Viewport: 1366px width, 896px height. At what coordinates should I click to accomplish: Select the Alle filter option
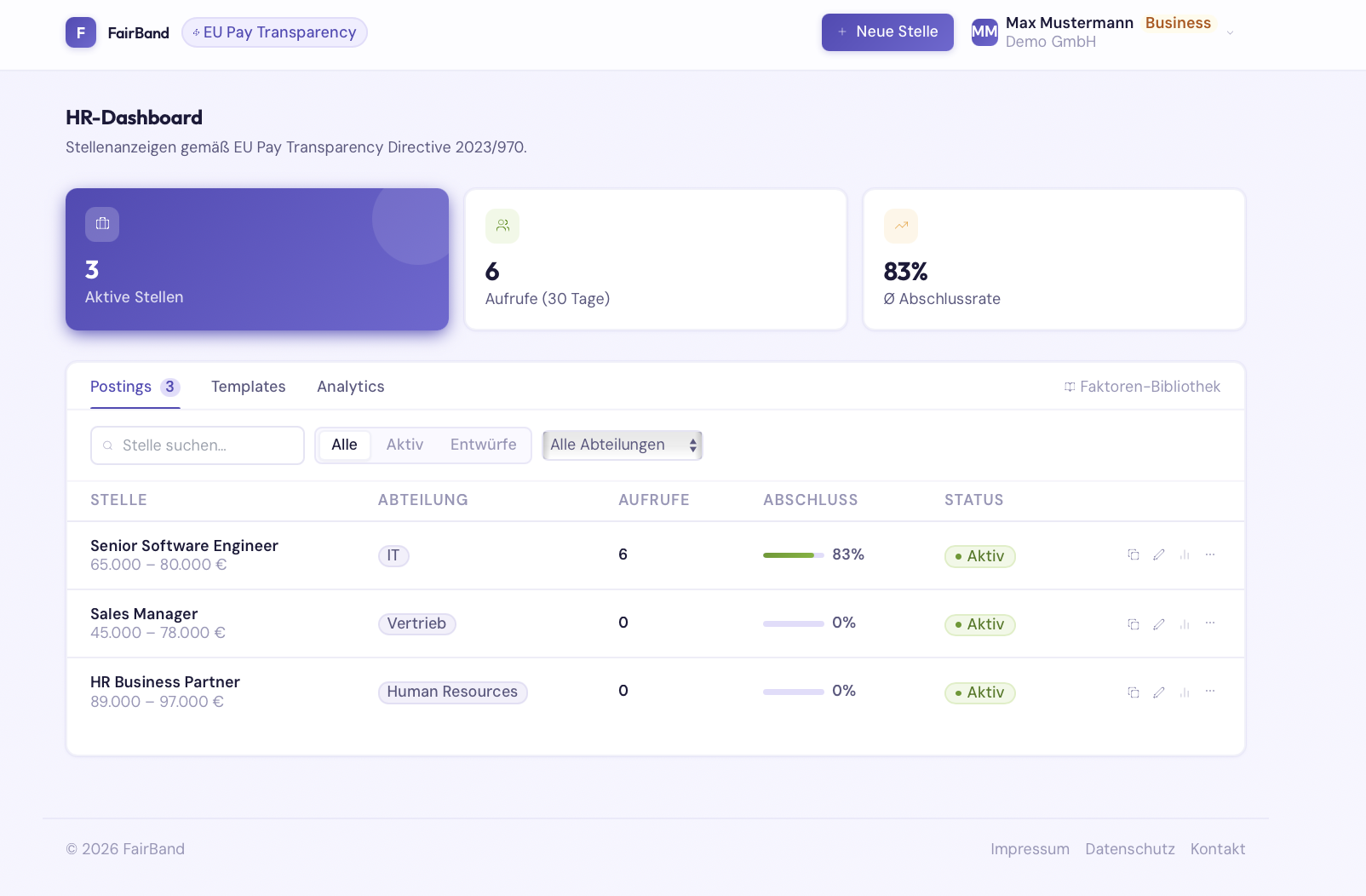pyautogui.click(x=344, y=445)
